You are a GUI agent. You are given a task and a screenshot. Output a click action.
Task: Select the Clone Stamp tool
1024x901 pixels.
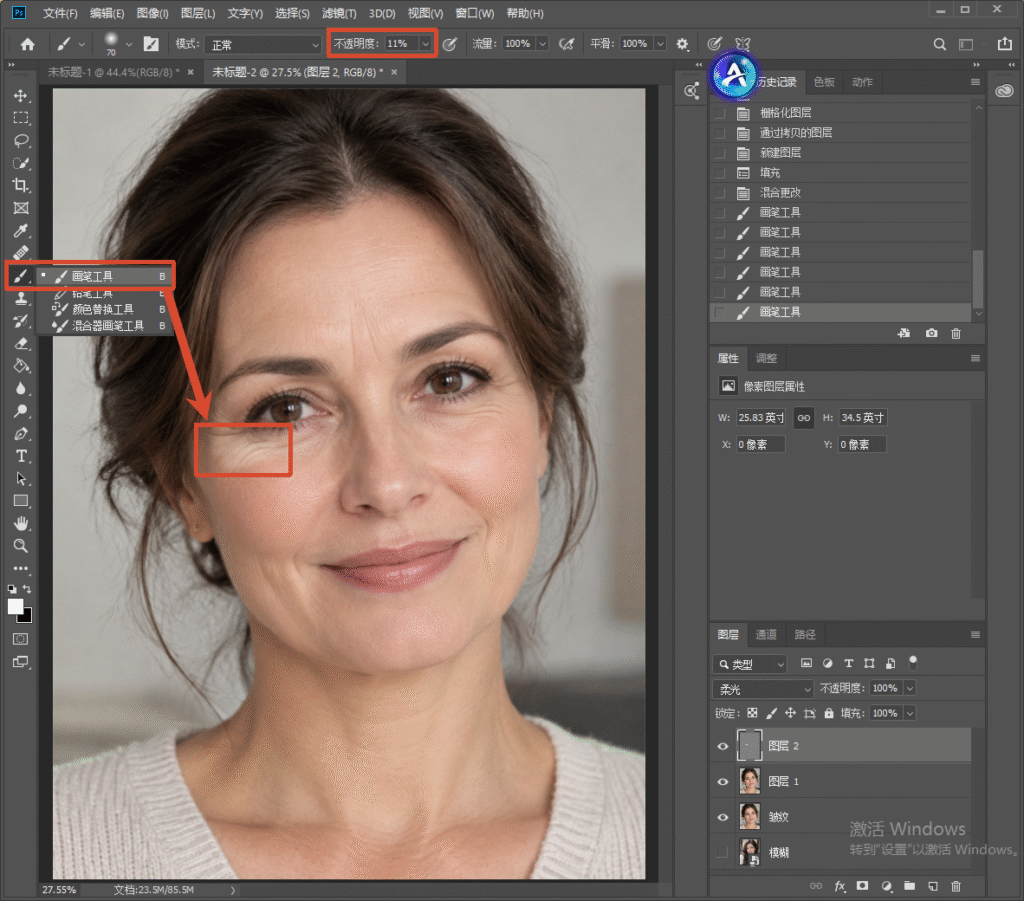(21, 298)
